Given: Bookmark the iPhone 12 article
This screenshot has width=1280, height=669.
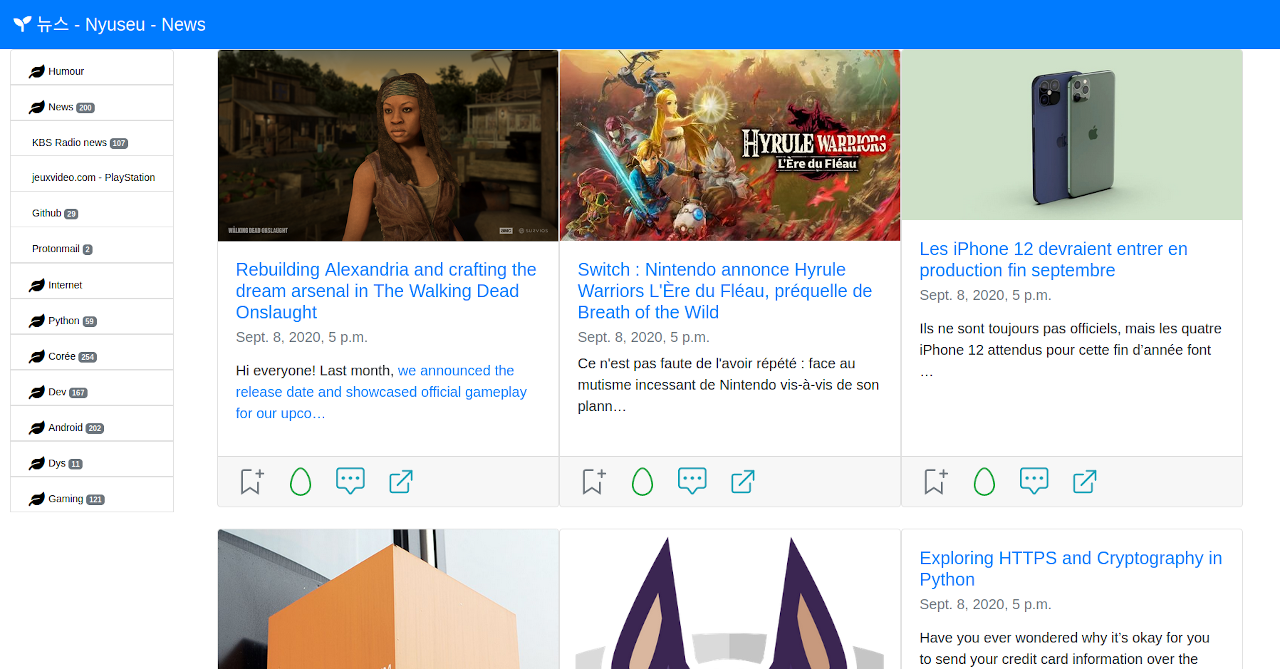Looking at the screenshot, I should coord(935,481).
